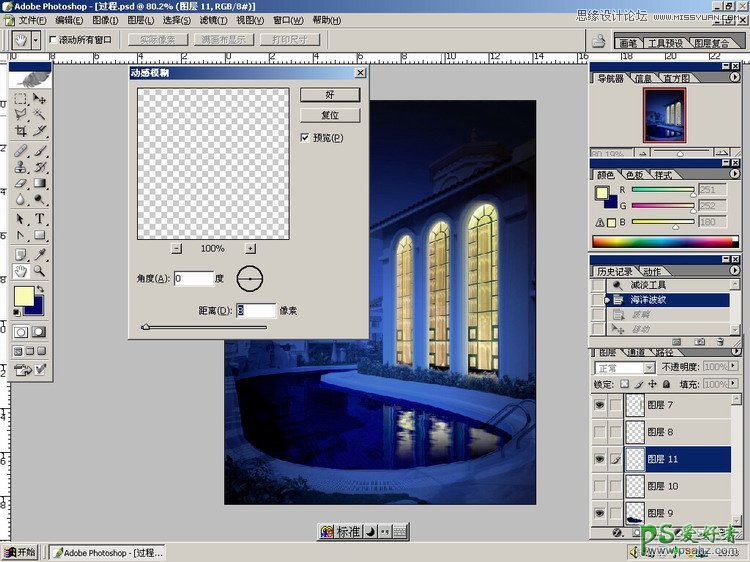
Task: Select the Magic Wand tool
Action: tap(40, 115)
